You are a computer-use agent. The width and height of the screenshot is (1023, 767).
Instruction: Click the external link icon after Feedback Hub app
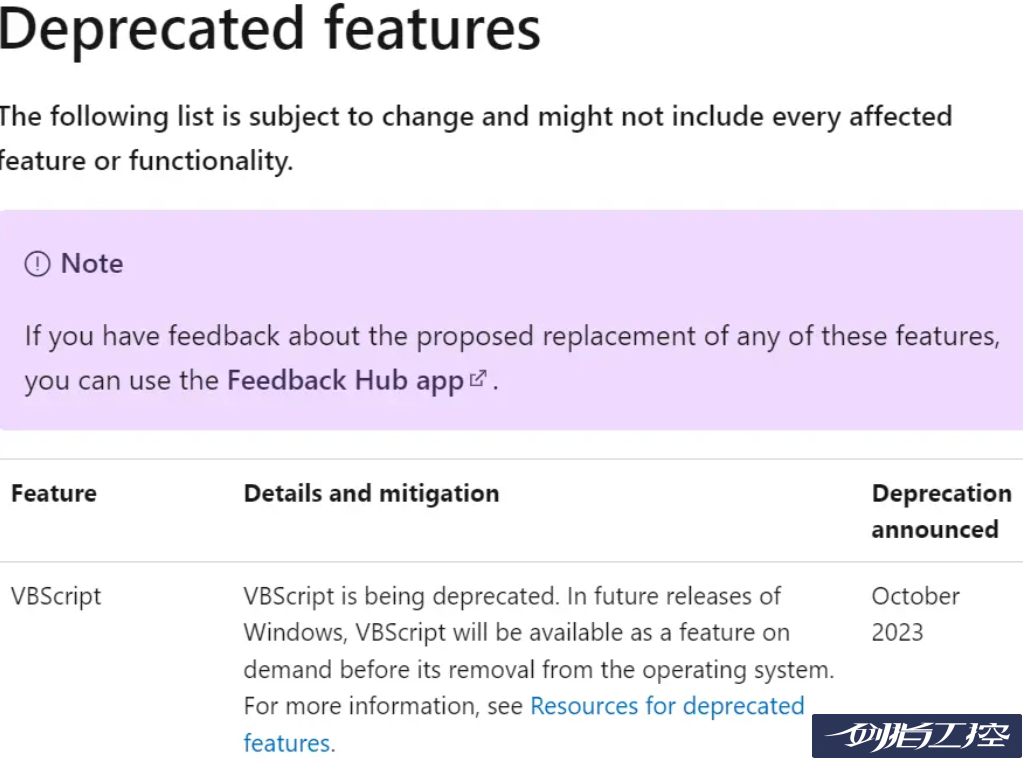point(478,379)
